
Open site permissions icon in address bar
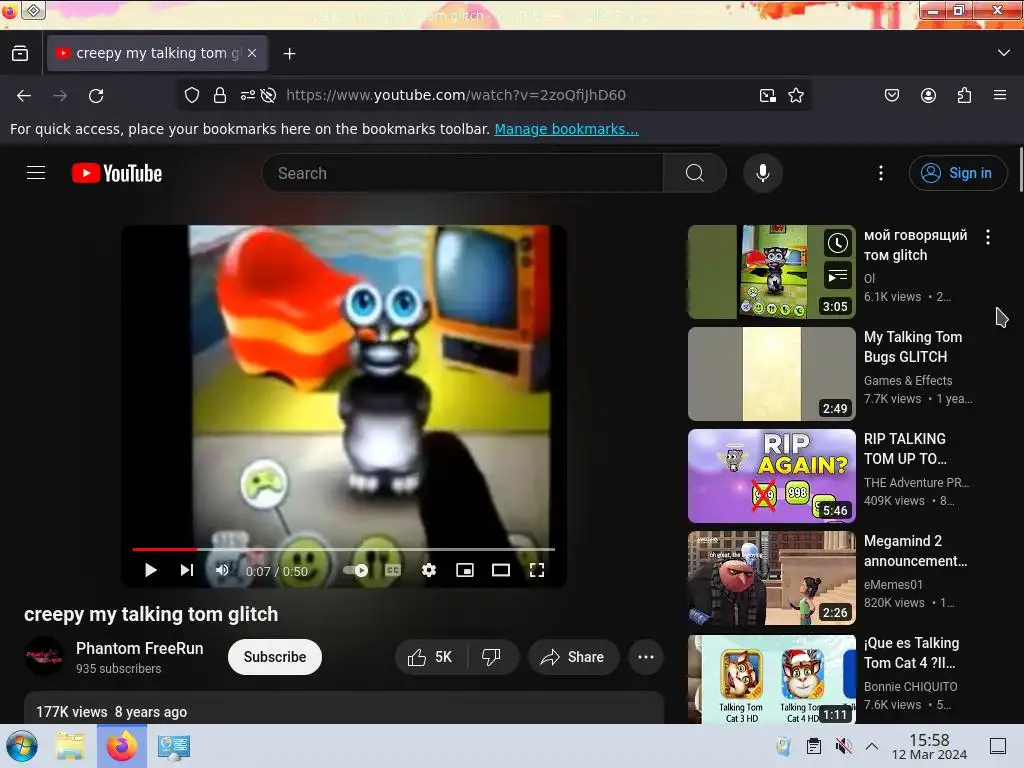[248, 95]
